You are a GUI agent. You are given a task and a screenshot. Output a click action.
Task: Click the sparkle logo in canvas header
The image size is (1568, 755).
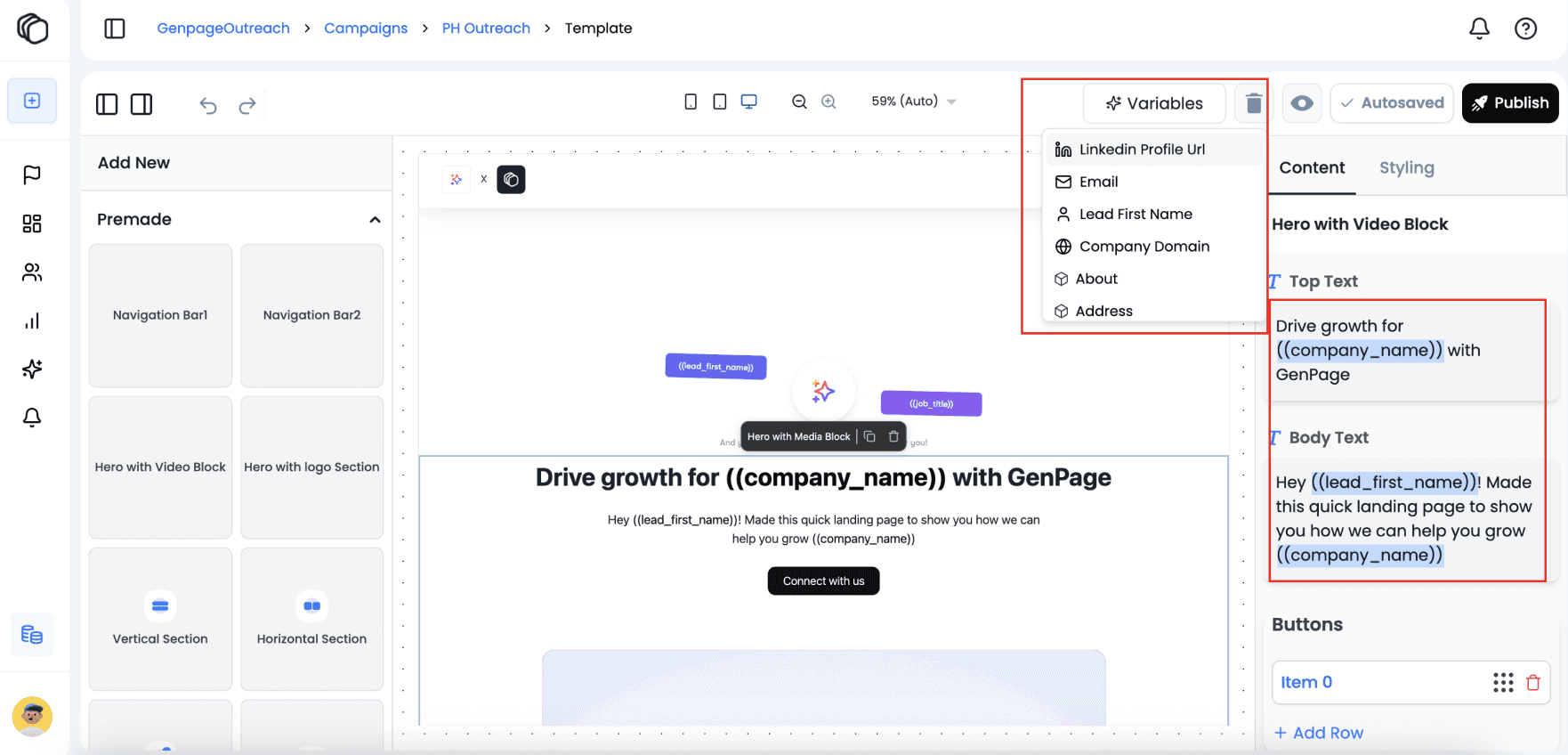coord(456,179)
